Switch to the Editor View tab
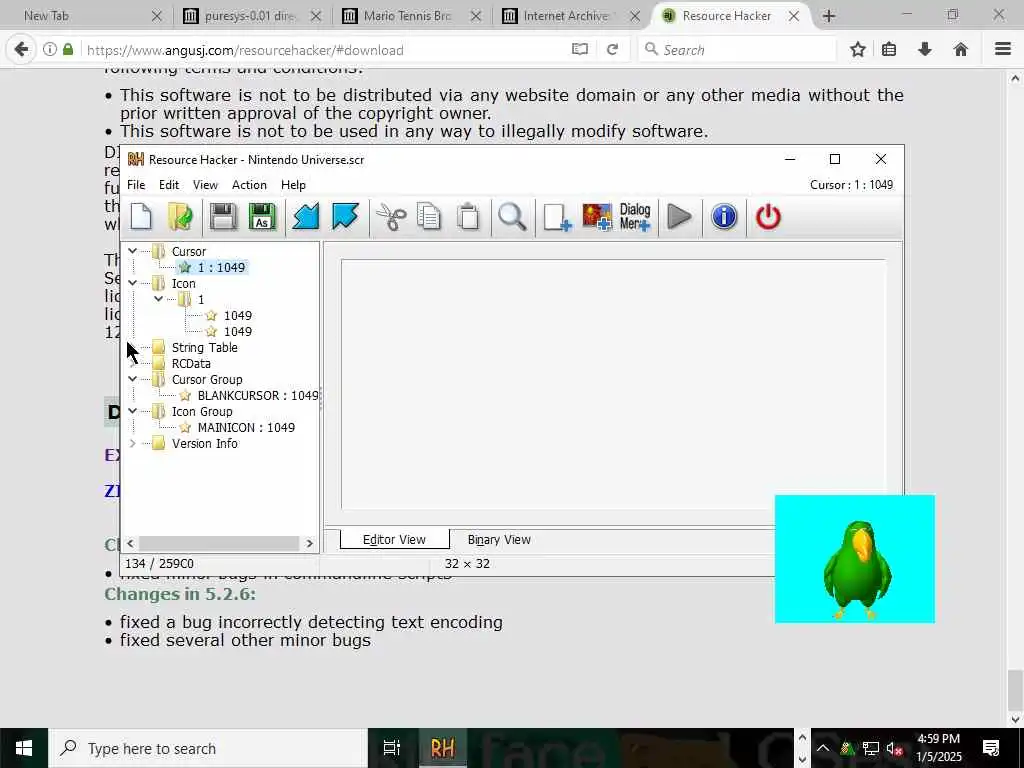 pos(394,539)
